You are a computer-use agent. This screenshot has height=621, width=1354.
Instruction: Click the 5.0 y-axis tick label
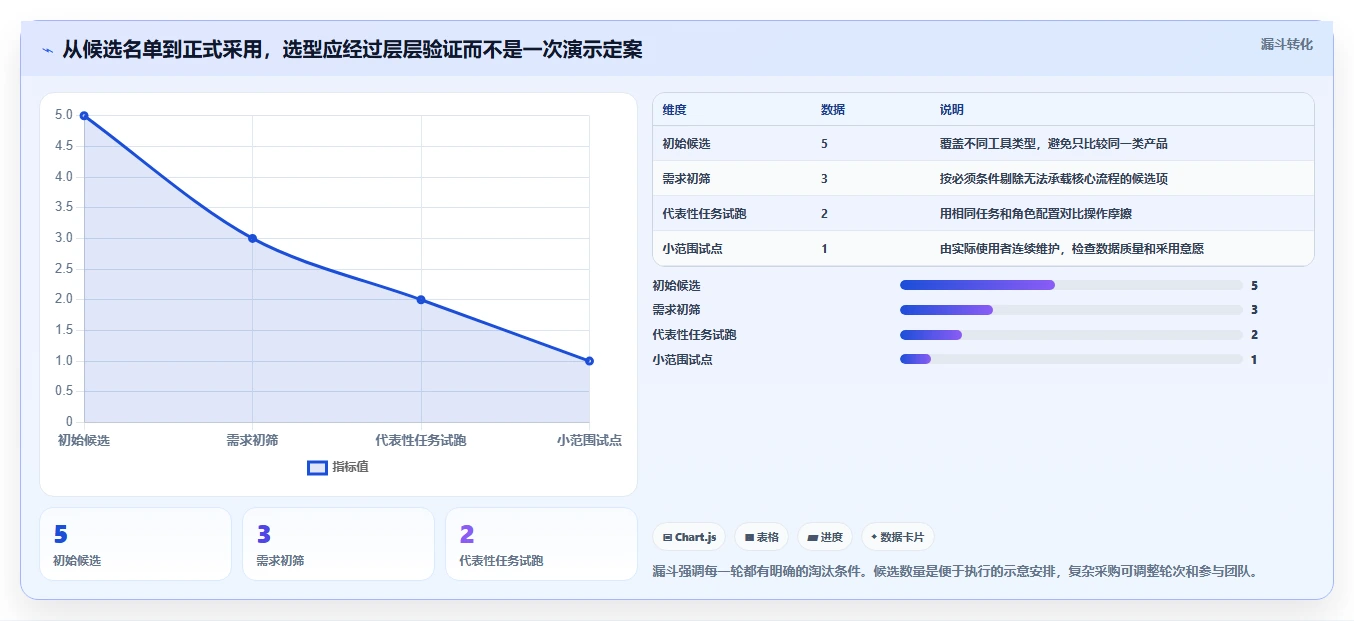(x=64, y=116)
